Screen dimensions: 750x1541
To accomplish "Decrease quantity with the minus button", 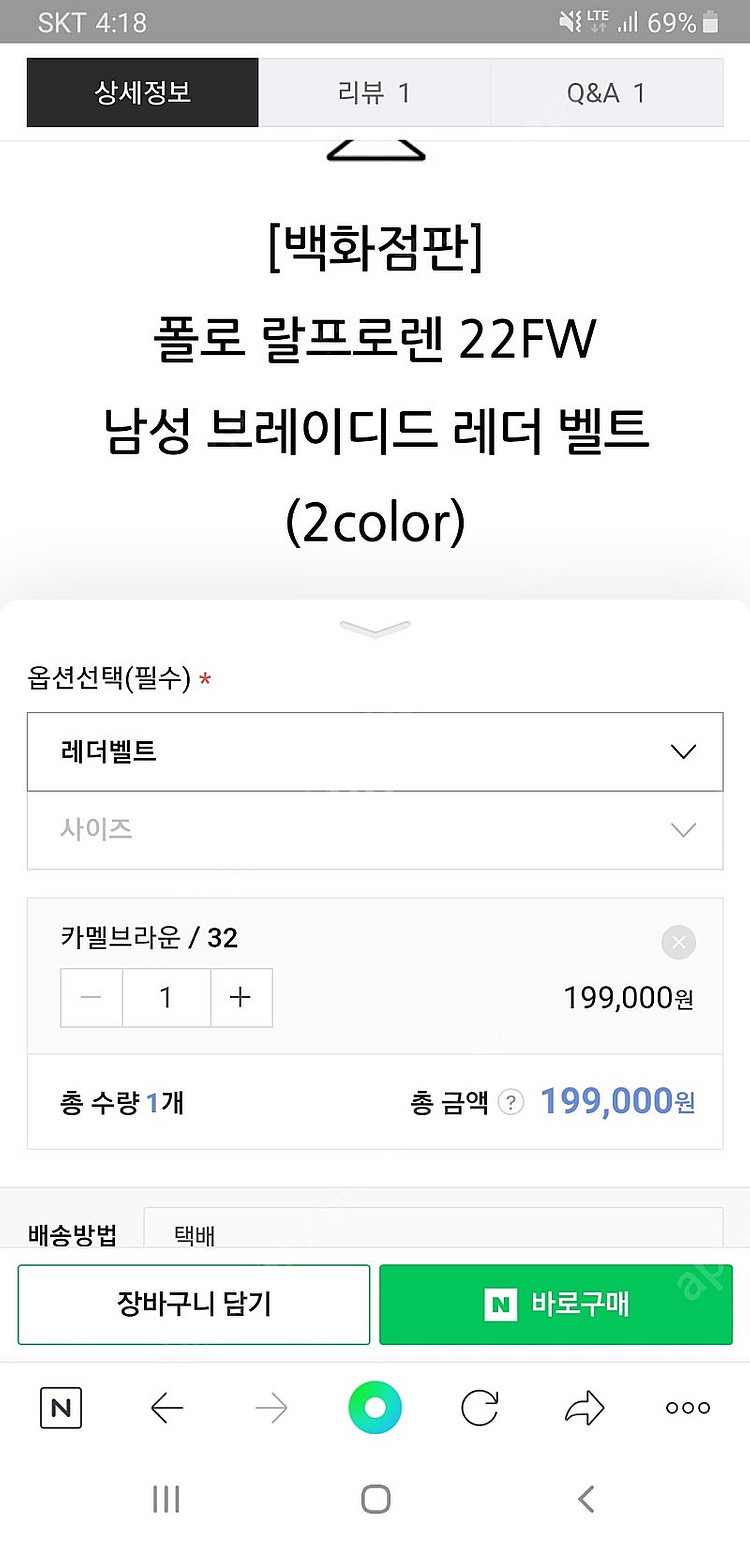I will coord(92,997).
